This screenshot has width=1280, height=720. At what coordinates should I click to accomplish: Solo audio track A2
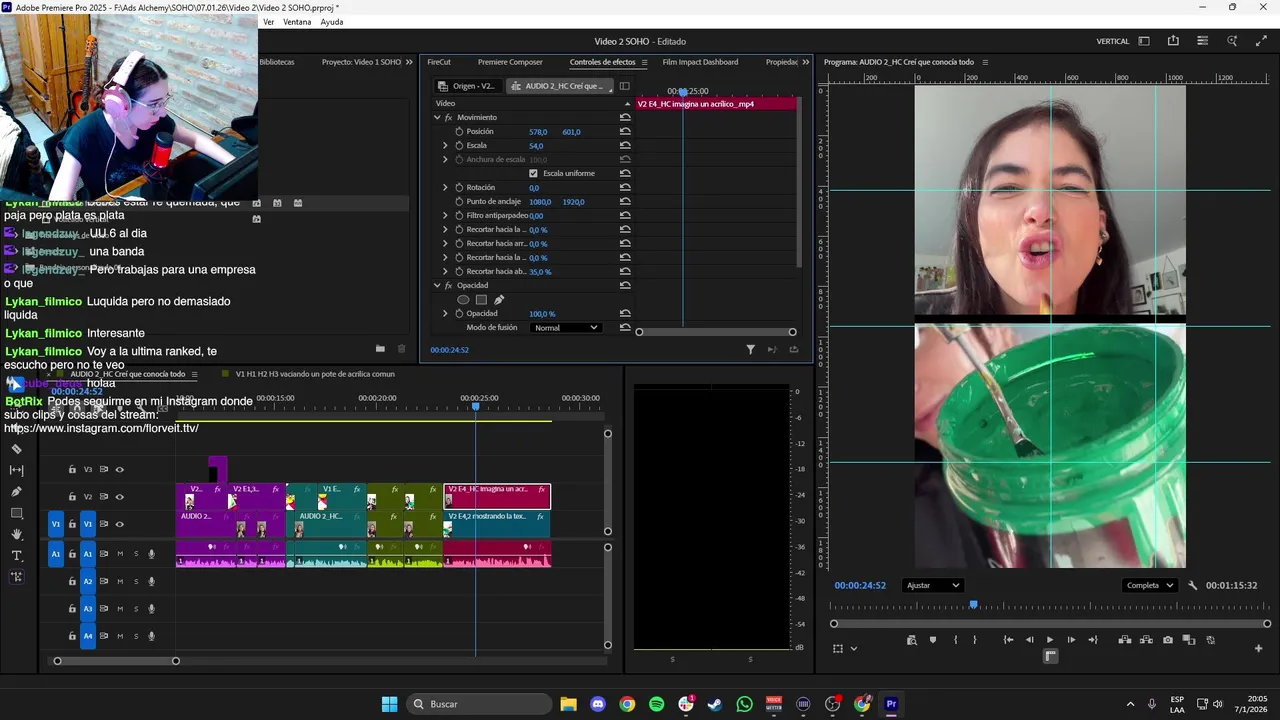[x=136, y=581]
